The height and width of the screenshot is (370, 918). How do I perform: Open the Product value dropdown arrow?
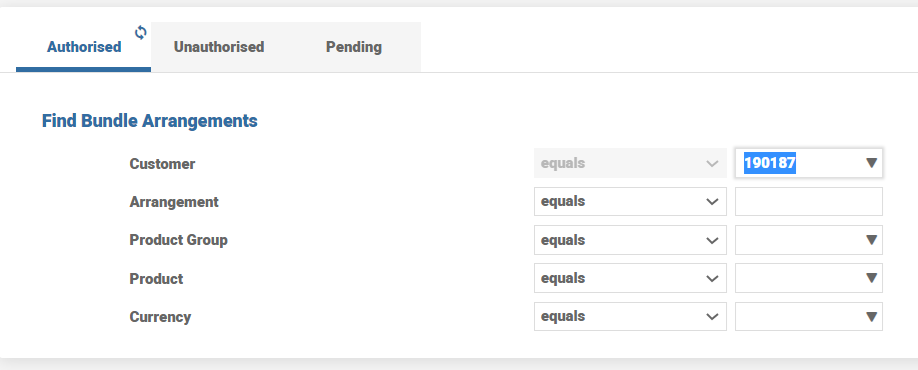[871, 278]
